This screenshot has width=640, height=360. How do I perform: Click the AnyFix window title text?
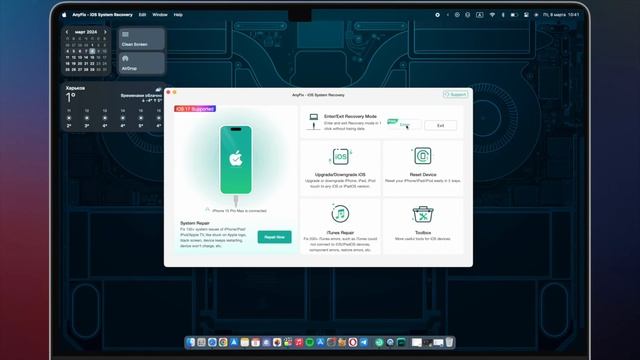point(318,95)
